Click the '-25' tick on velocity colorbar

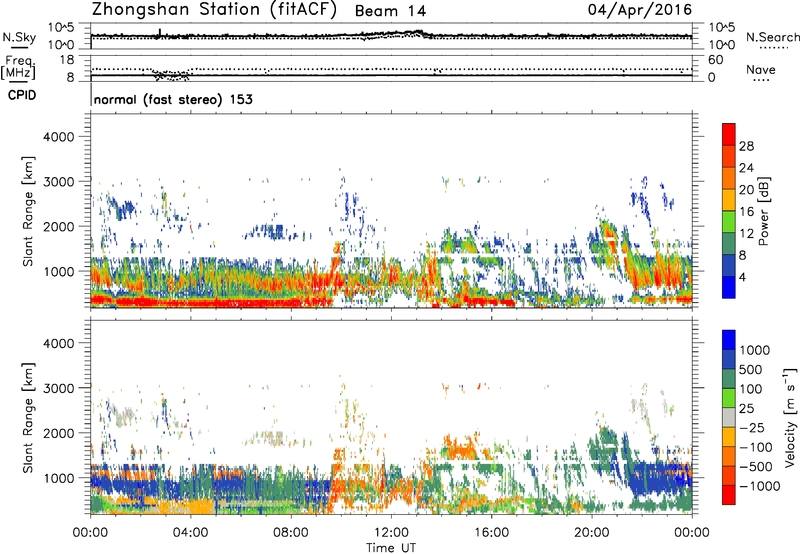click(x=753, y=427)
